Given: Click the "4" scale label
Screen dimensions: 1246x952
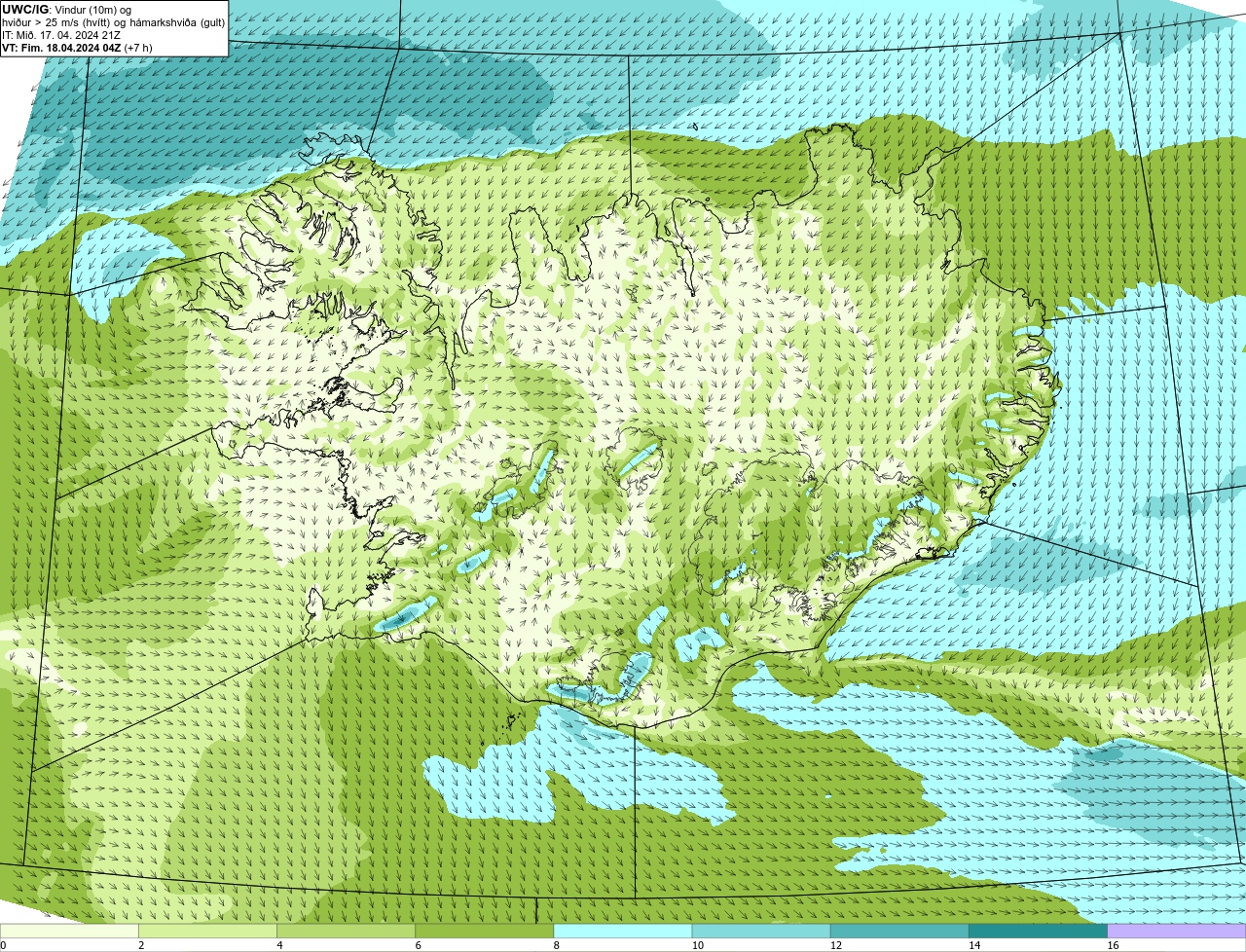Looking at the screenshot, I should click(279, 945).
